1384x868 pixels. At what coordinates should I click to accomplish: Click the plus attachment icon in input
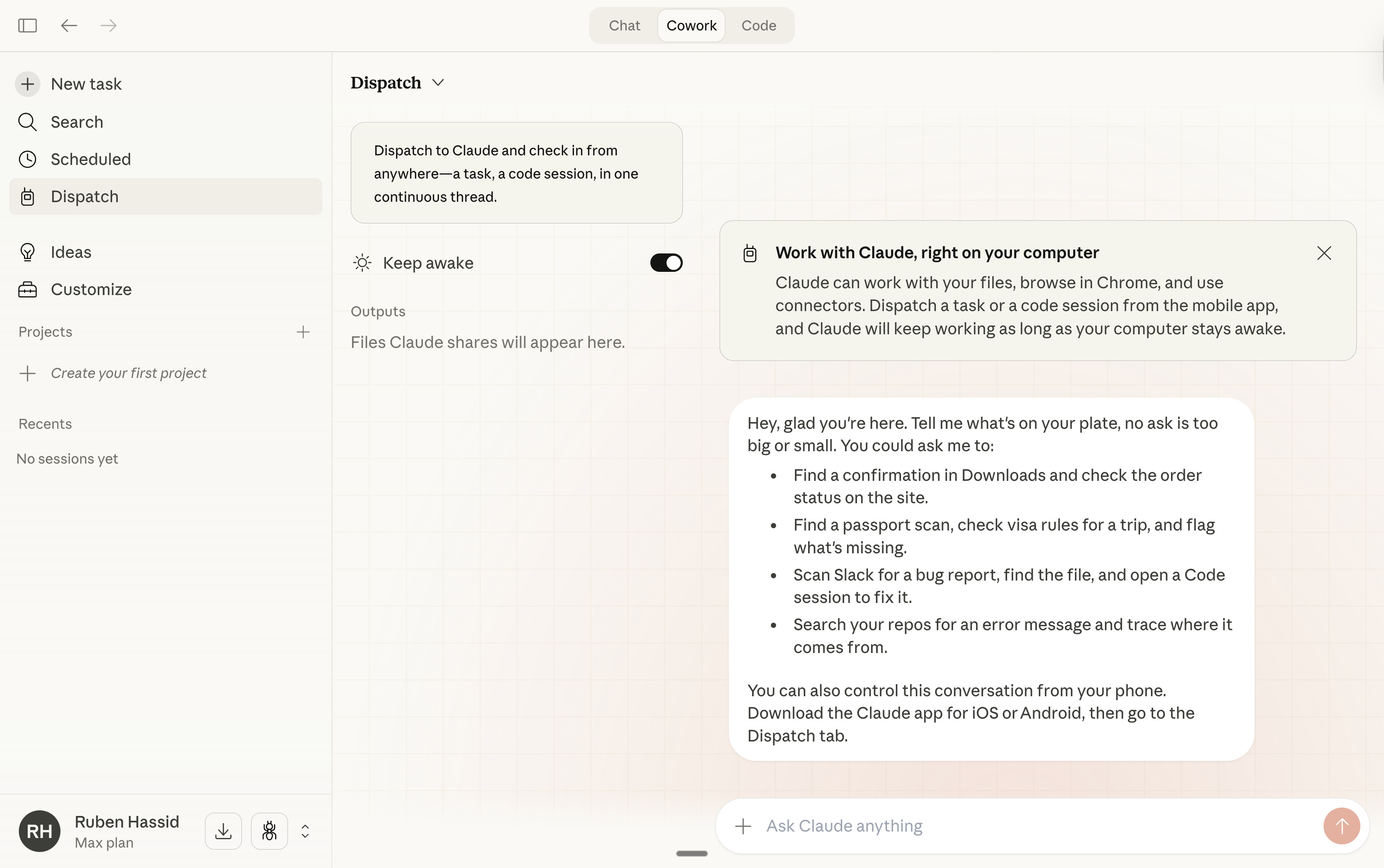click(x=743, y=826)
